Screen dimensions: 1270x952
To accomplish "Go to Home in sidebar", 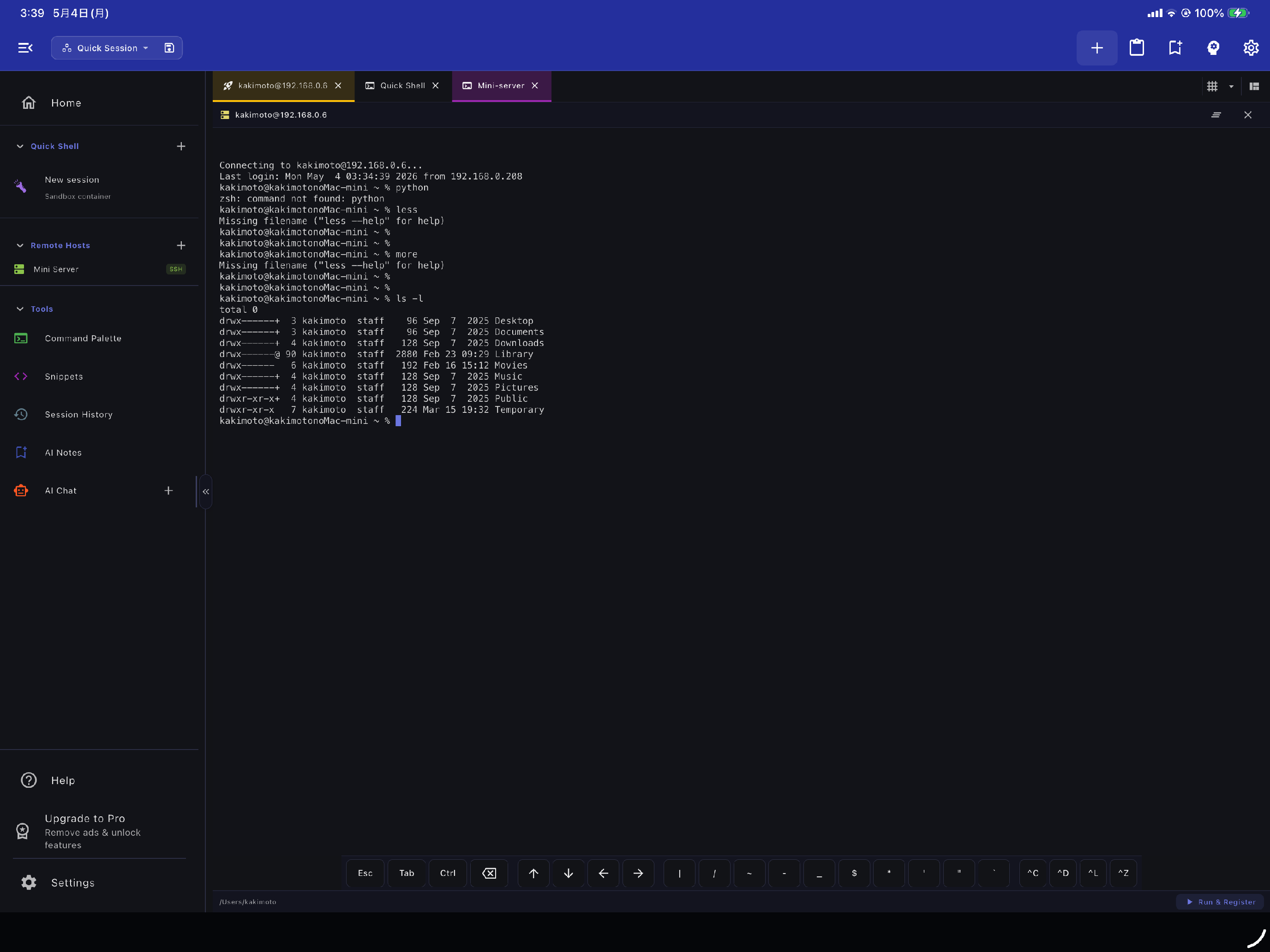I will click(99, 103).
